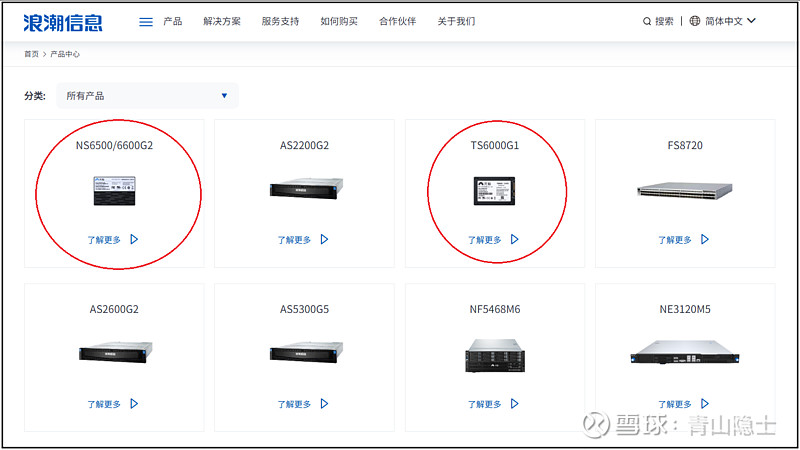Open the 关于我们 menu
The image size is (800, 450).
tap(456, 21)
